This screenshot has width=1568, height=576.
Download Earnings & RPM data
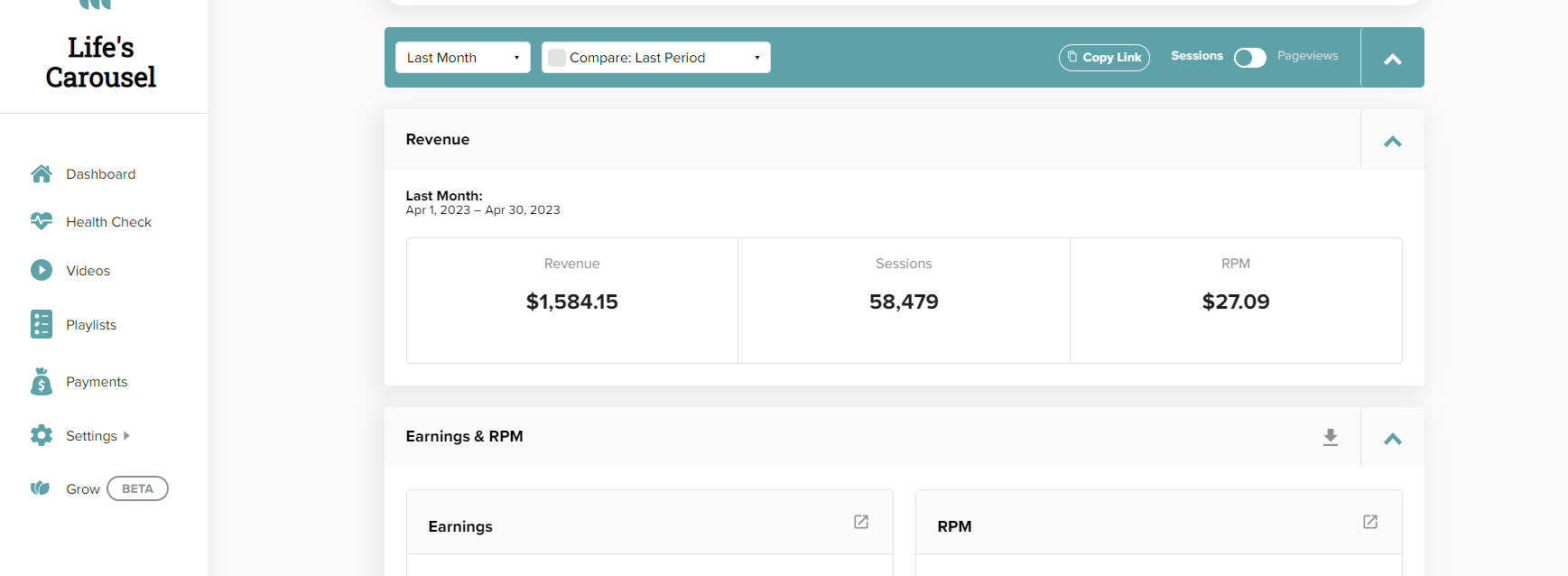[x=1331, y=437]
